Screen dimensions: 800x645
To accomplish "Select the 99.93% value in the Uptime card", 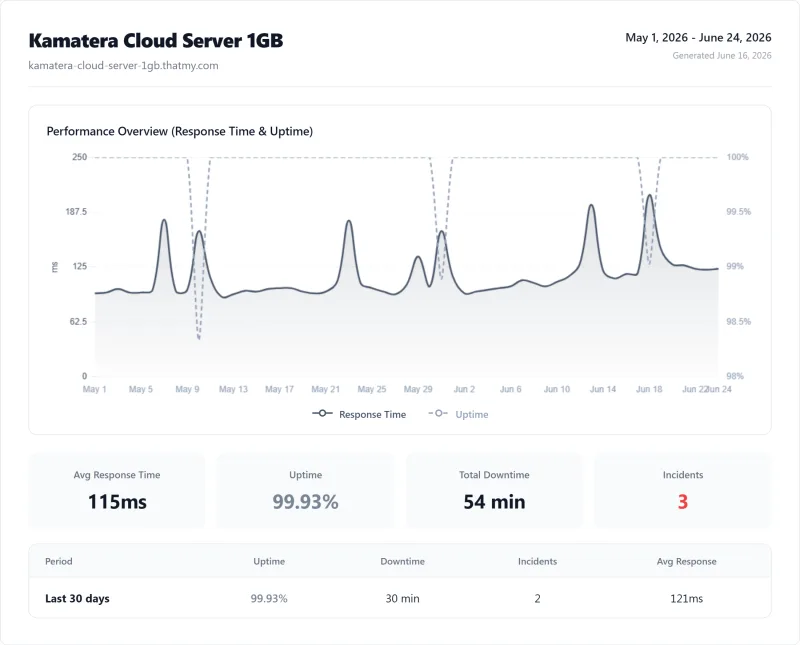I will (x=305, y=502).
